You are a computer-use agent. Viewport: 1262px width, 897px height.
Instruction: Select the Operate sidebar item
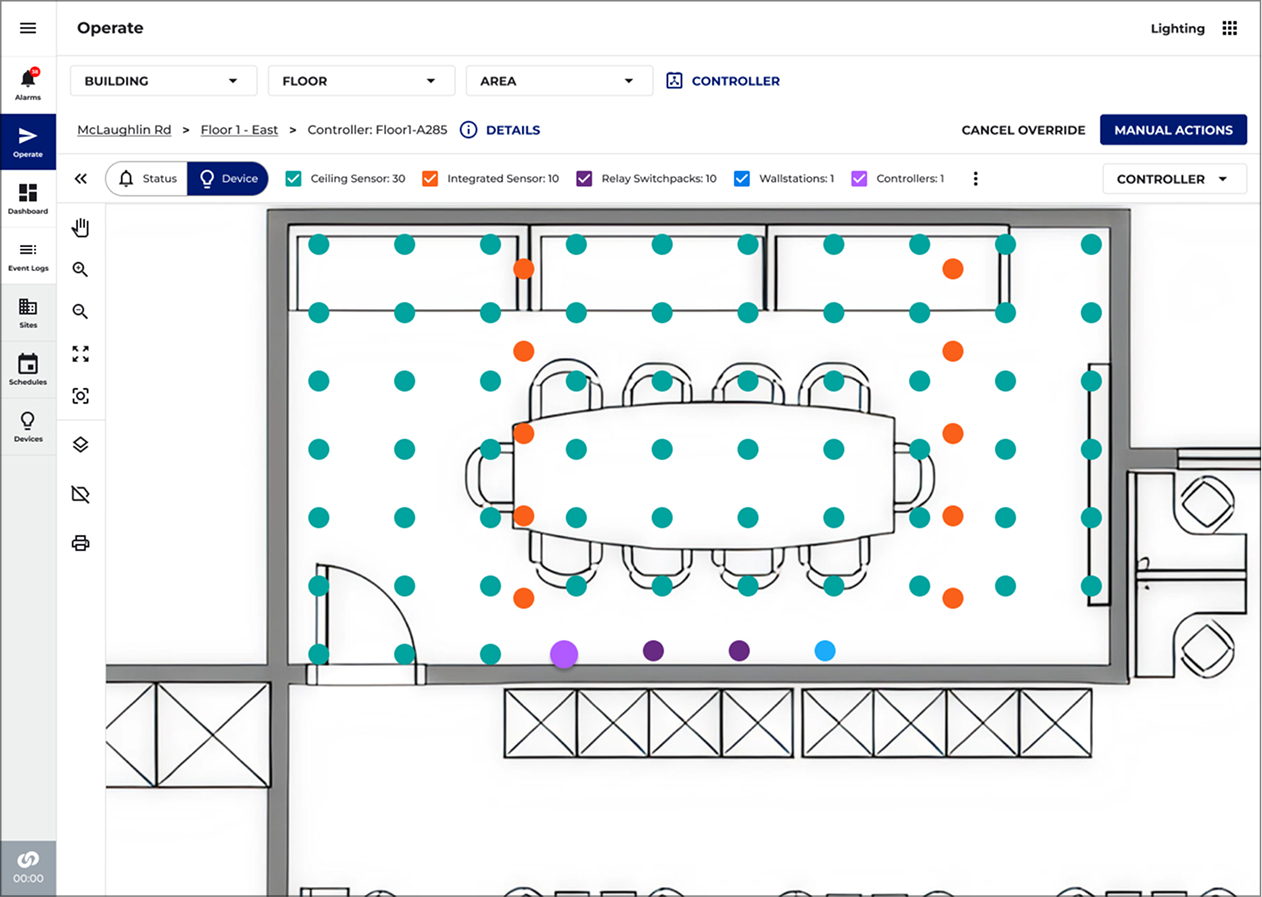click(28, 142)
